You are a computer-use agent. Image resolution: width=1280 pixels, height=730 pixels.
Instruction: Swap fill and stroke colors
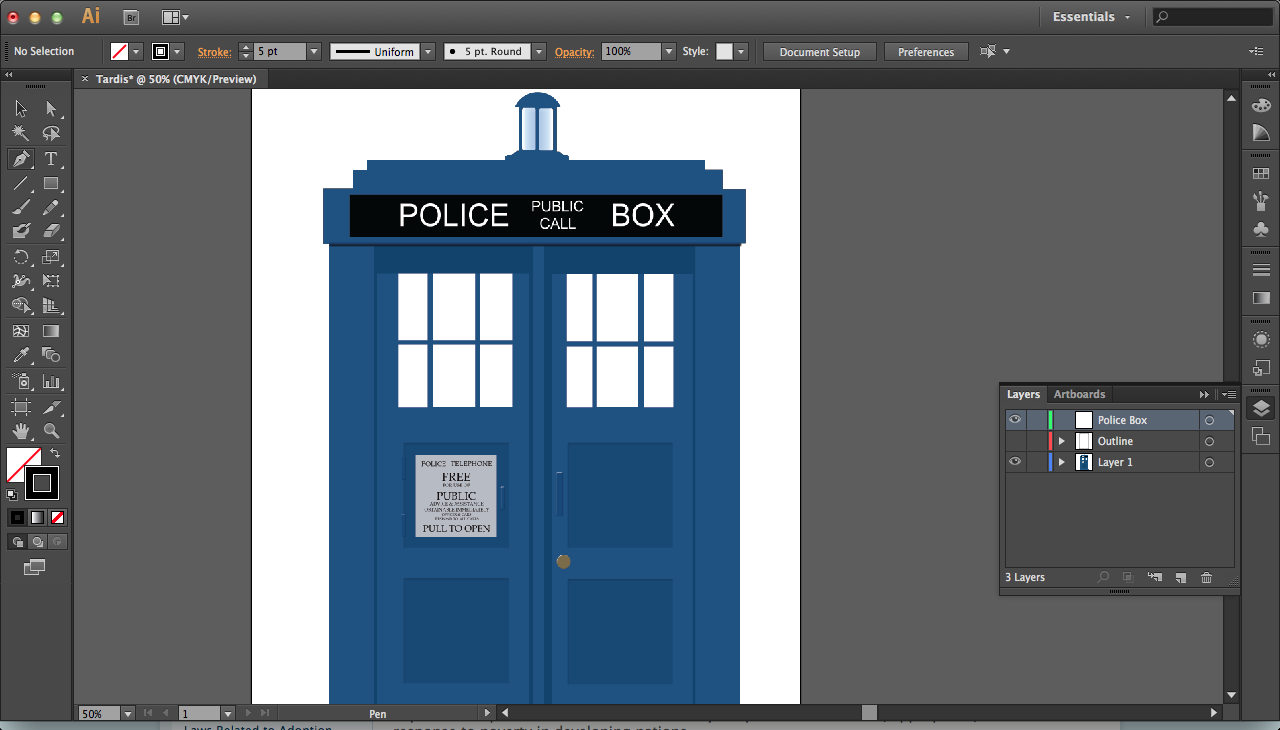point(56,454)
